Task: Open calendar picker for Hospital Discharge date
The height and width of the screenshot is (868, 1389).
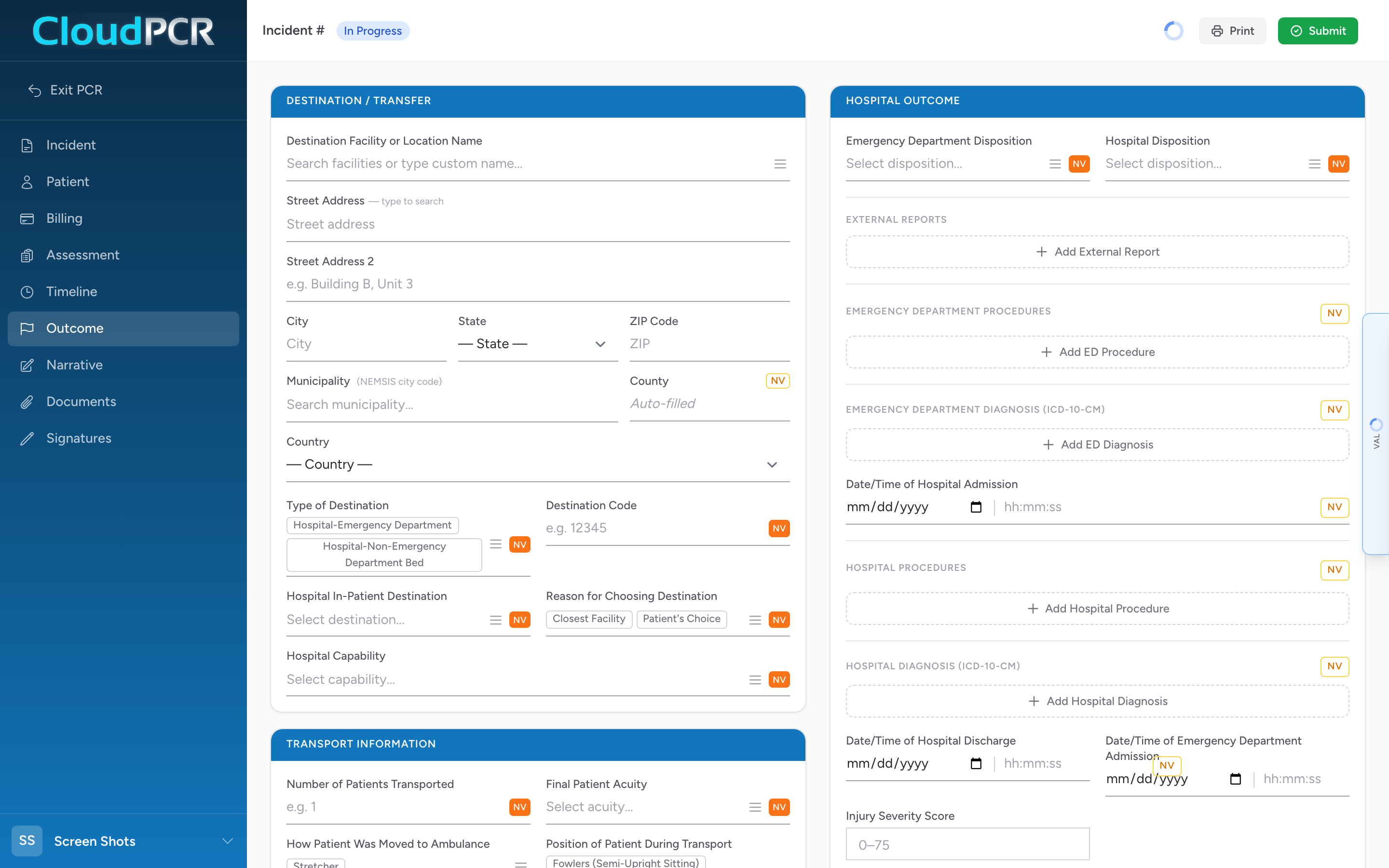Action: click(x=976, y=763)
